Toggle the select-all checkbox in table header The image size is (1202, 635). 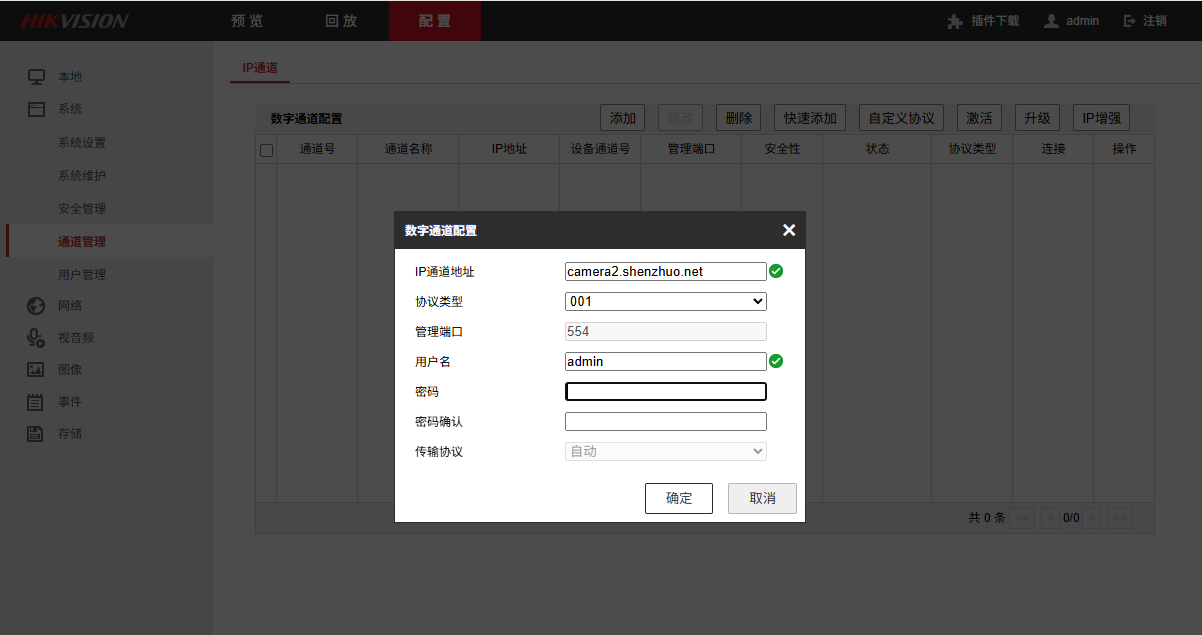tap(266, 150)
